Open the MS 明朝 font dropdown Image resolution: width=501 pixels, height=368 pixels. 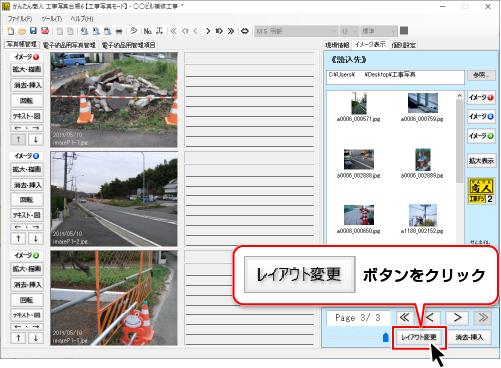point(296,31)
